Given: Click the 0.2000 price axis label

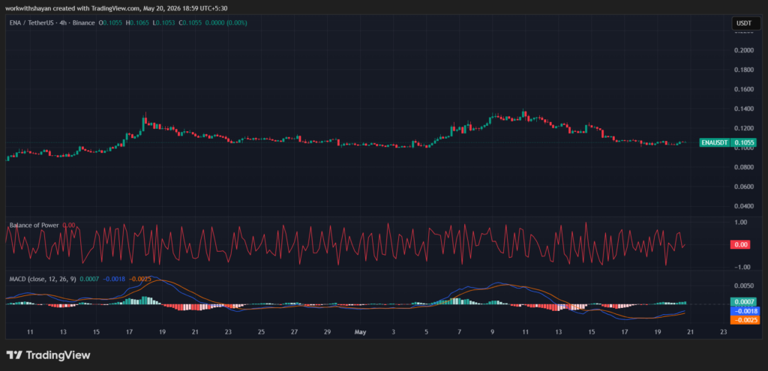Looking at the screenshot, I should (x=744, y=50).
